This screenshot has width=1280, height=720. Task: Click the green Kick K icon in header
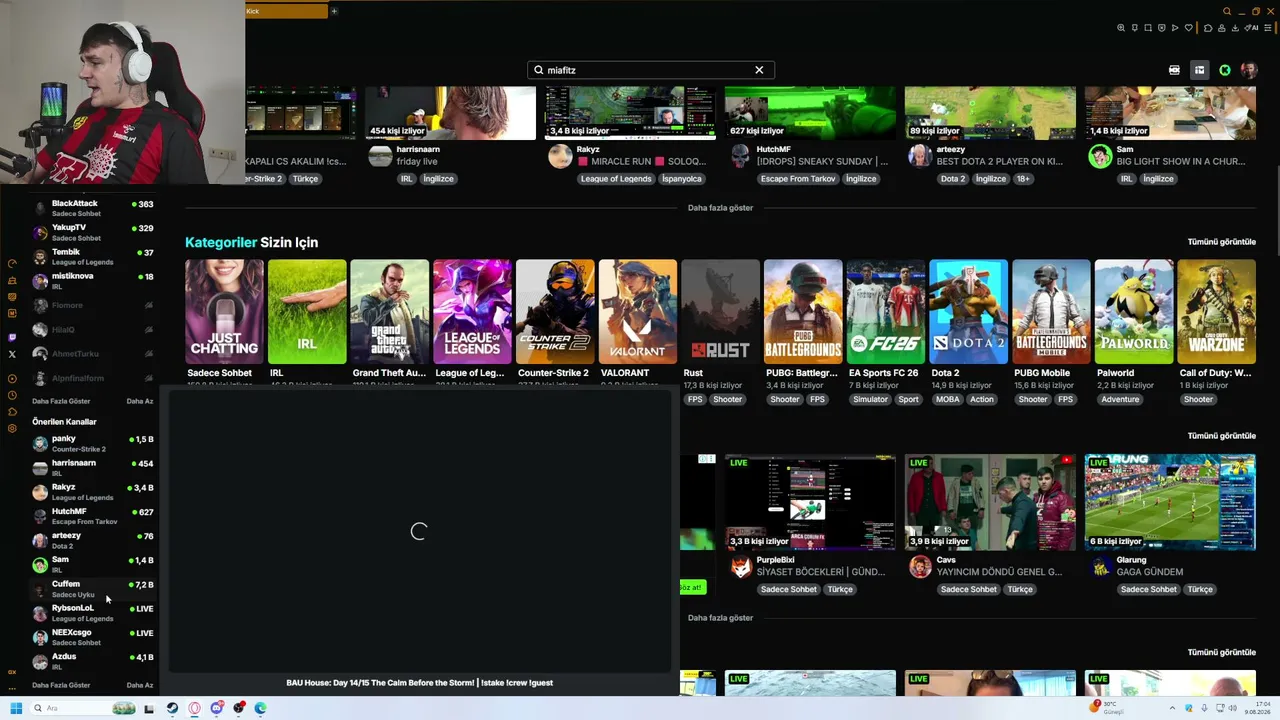[1224, 70]
